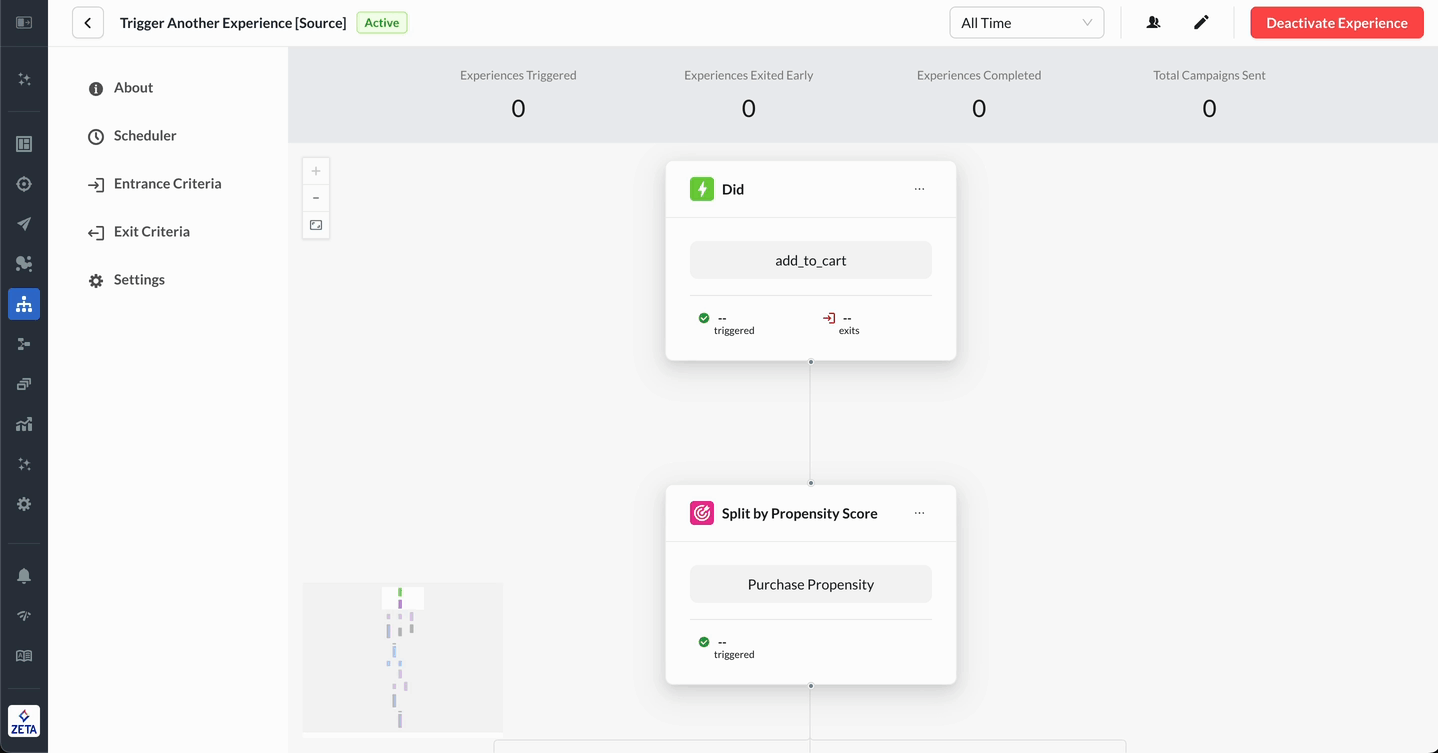
Task: Open experience Settings gear item
Action: click(x=139, y=280)
